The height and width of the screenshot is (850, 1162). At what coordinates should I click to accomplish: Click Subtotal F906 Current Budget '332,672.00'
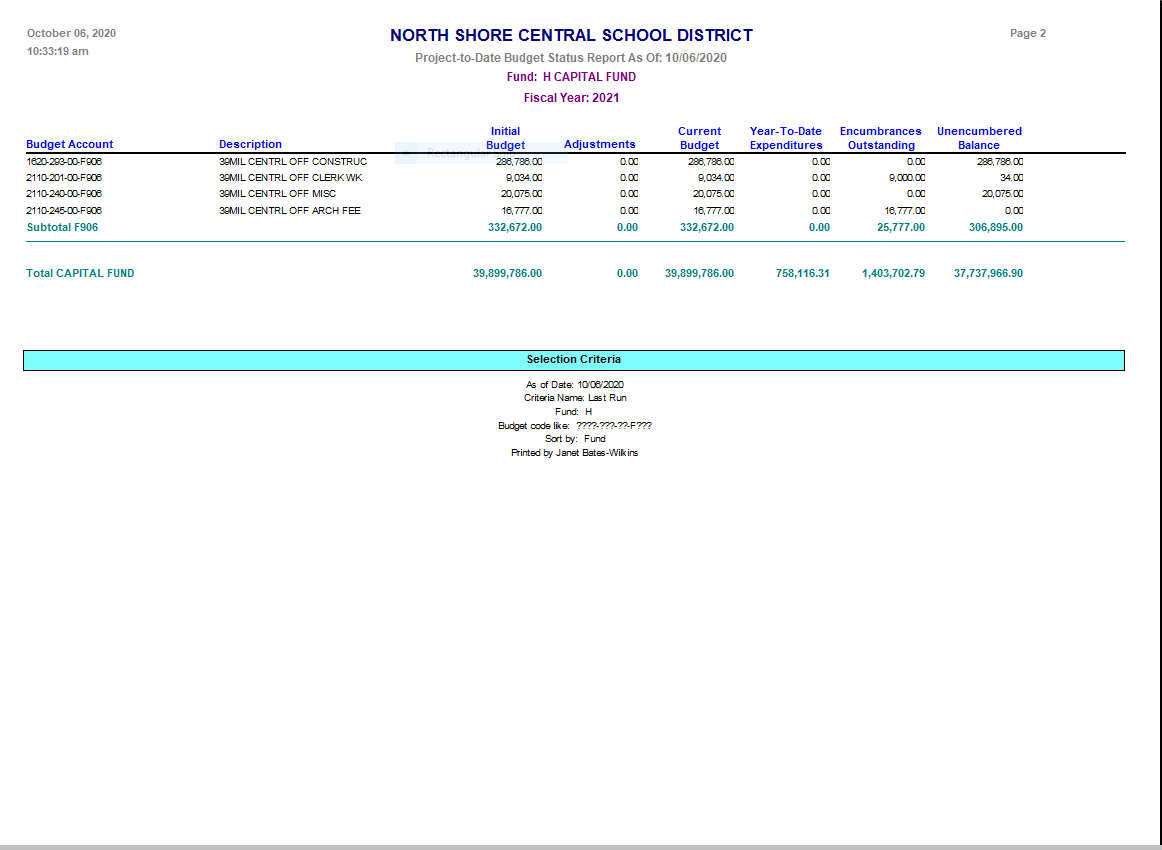coord(707,228)
